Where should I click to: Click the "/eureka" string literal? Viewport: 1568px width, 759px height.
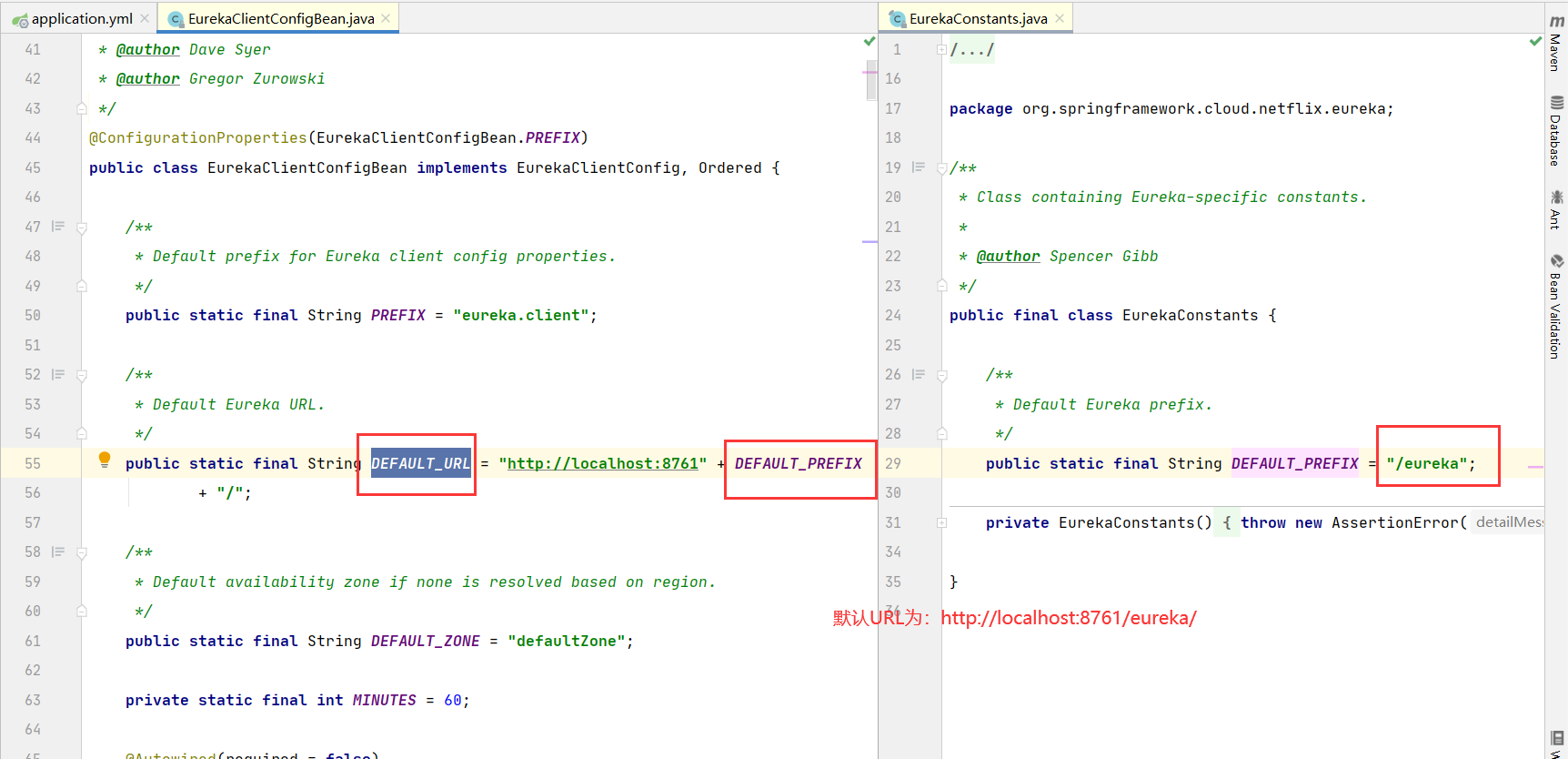point(1426,463)
